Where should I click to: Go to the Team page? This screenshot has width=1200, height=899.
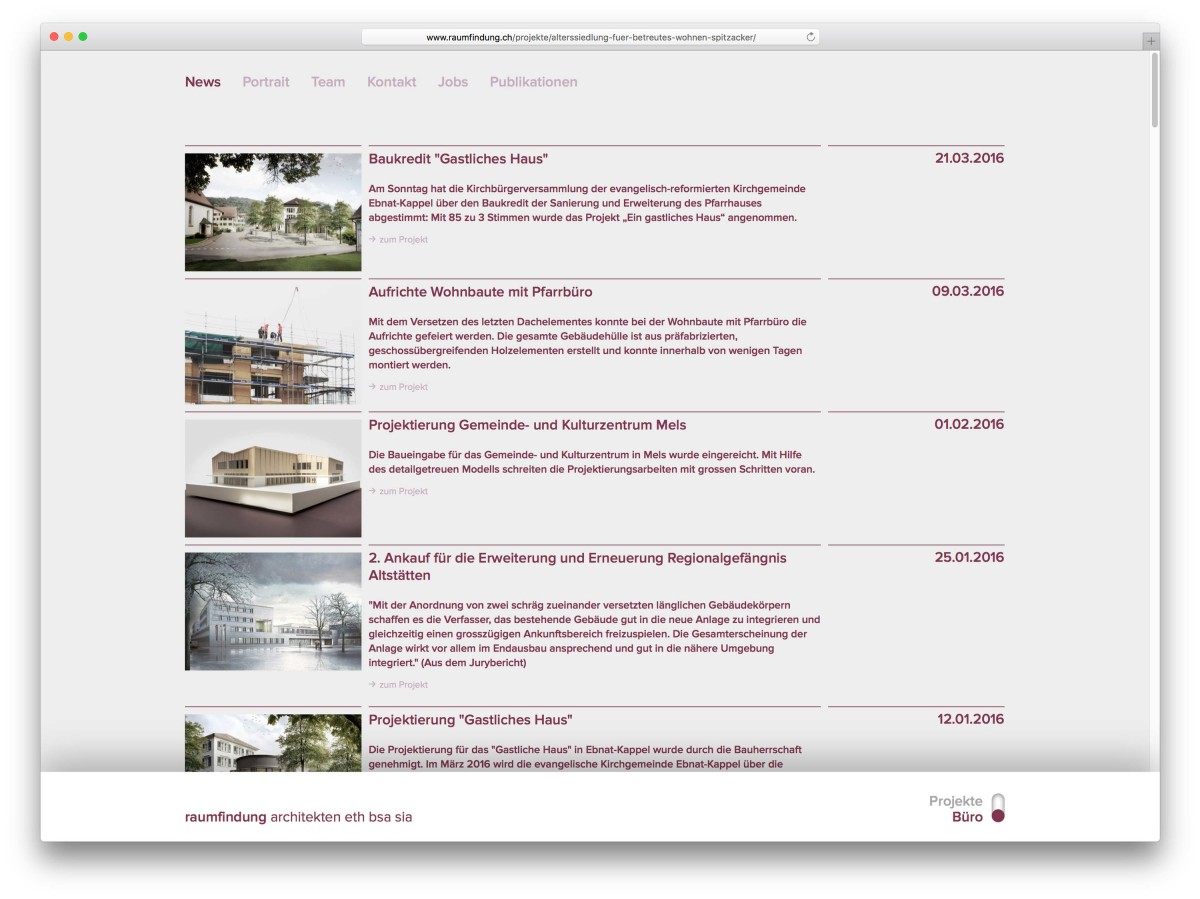327,82
